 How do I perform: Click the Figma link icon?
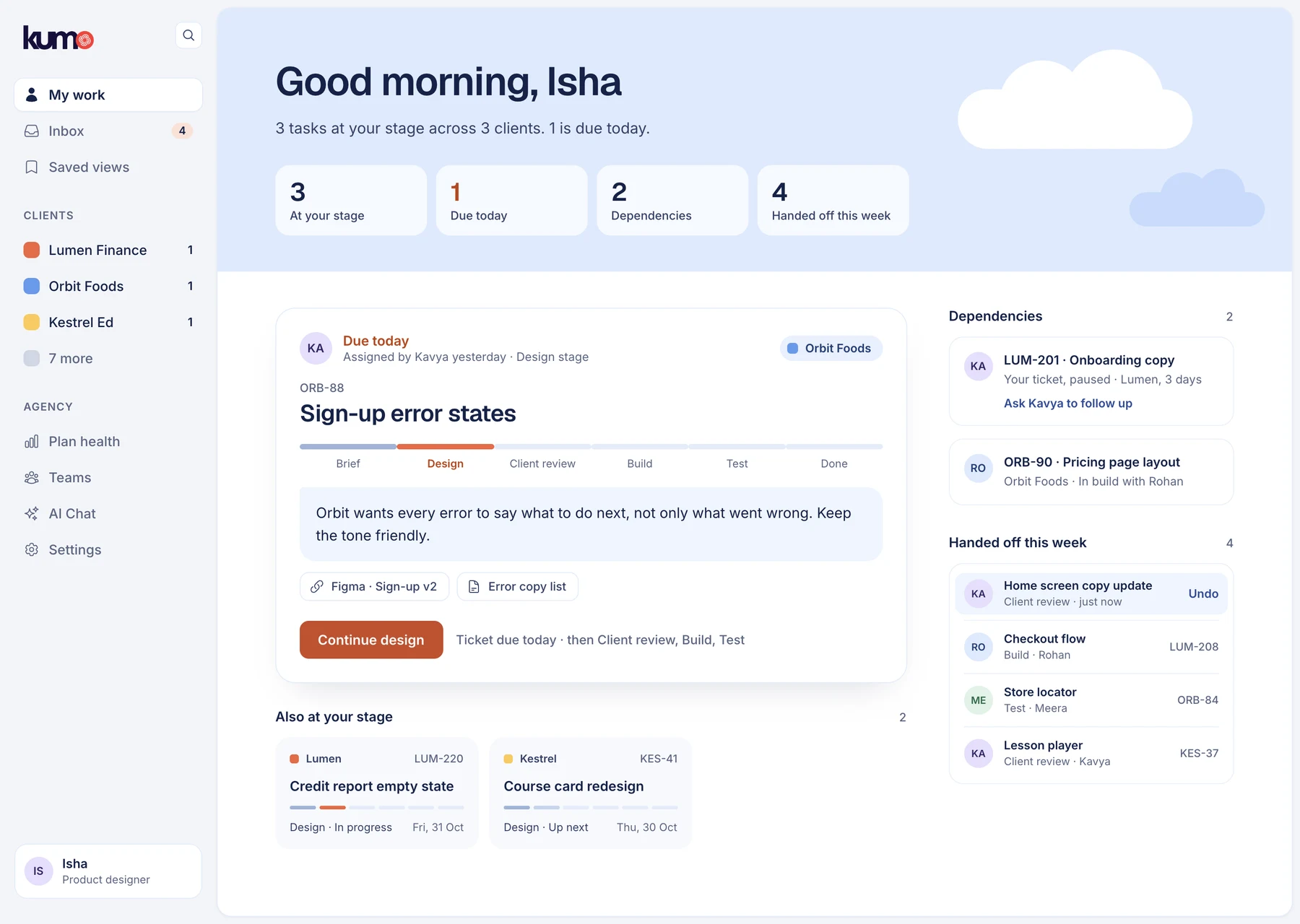point(316,586)
